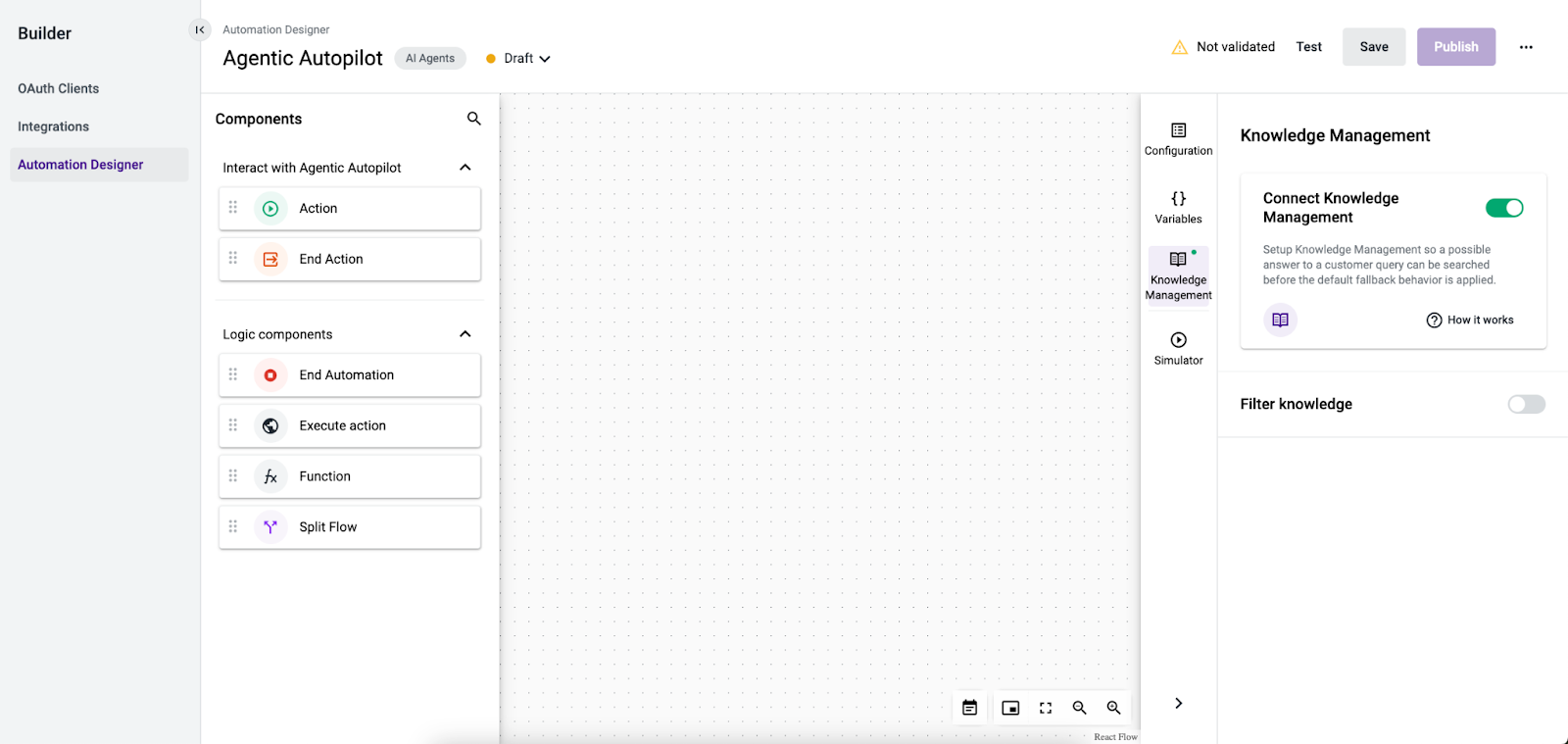Select the Execute action label
The height and width of the screenshot is (744, 1568).
click(342, 426)
